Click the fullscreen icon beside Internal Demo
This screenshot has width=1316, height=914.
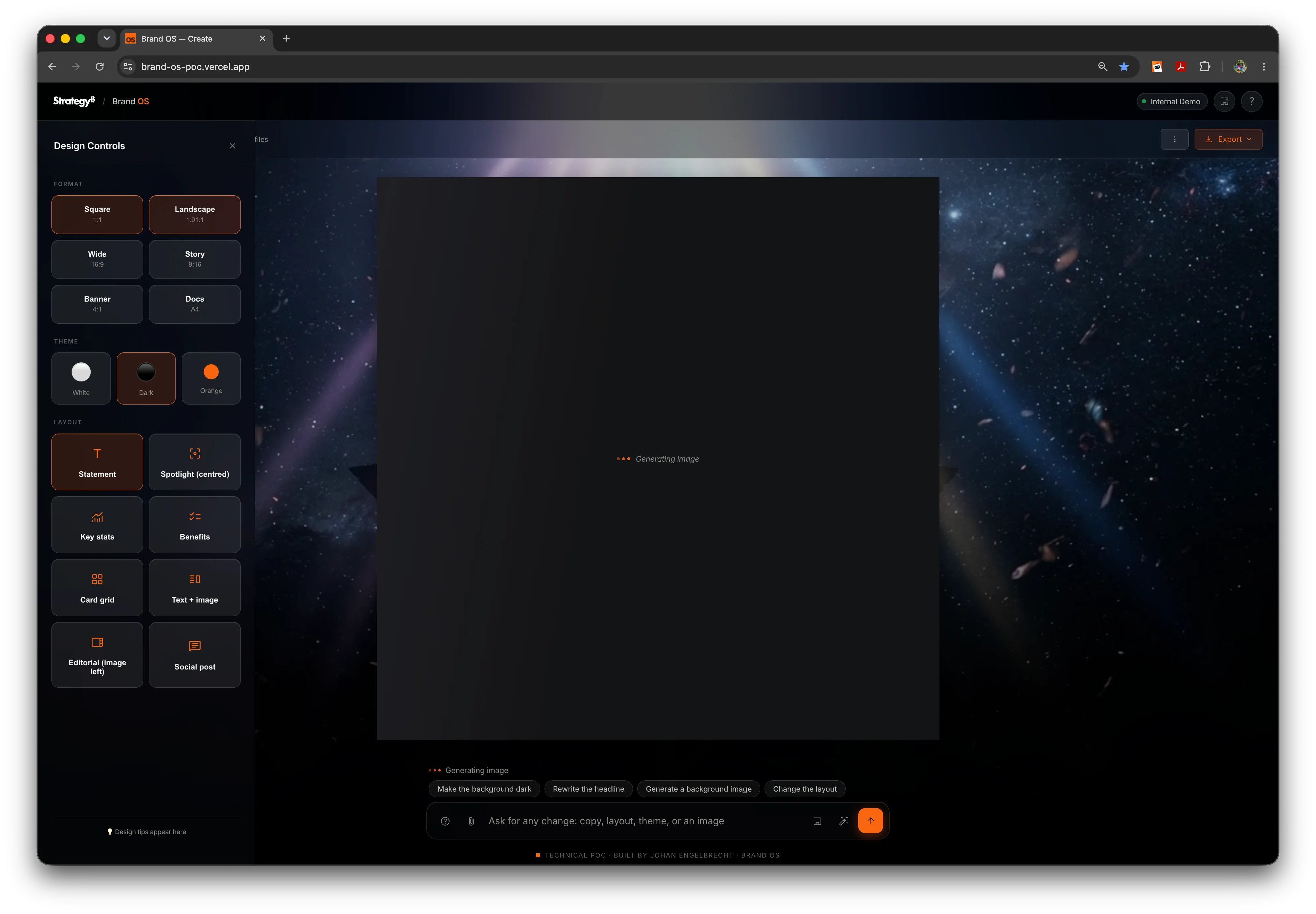[1224, 101]
